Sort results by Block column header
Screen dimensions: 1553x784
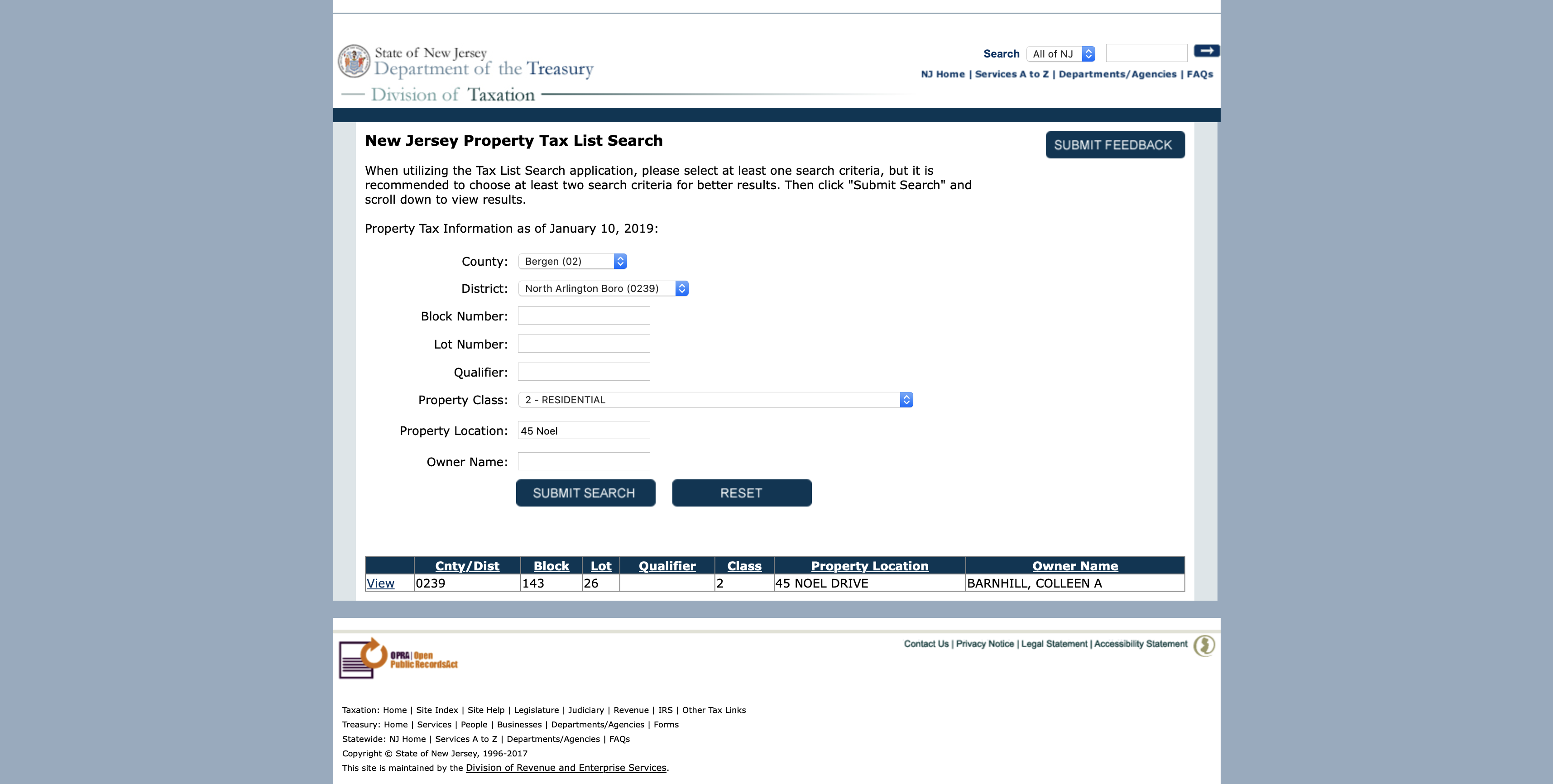(551, 566)
